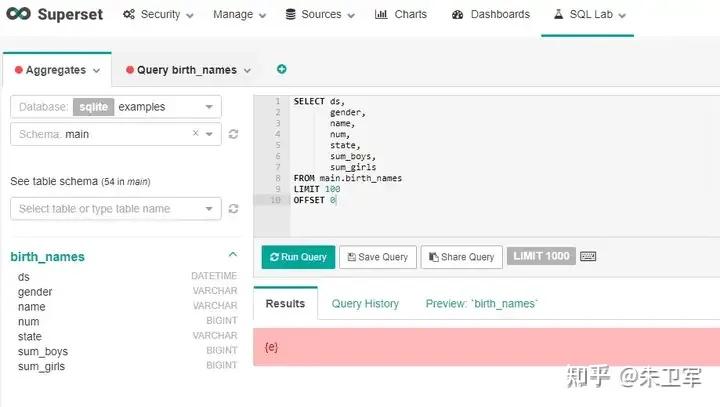Refresh the table list

point(233,209)
